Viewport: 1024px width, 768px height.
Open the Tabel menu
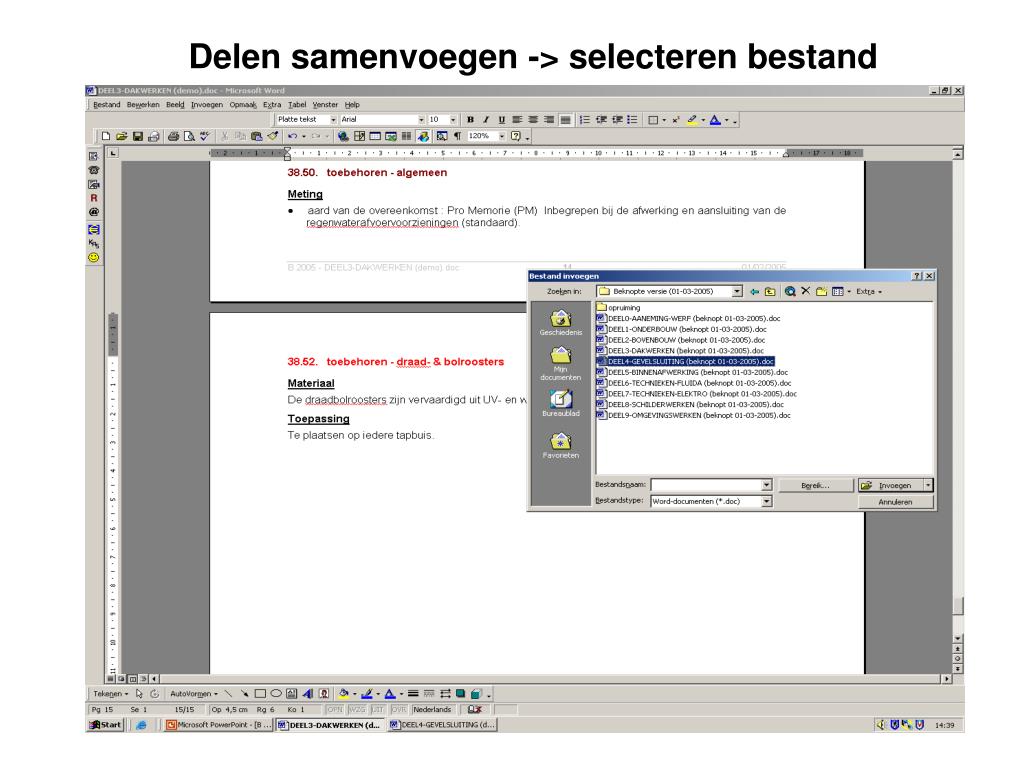click(x=297, y=104)
